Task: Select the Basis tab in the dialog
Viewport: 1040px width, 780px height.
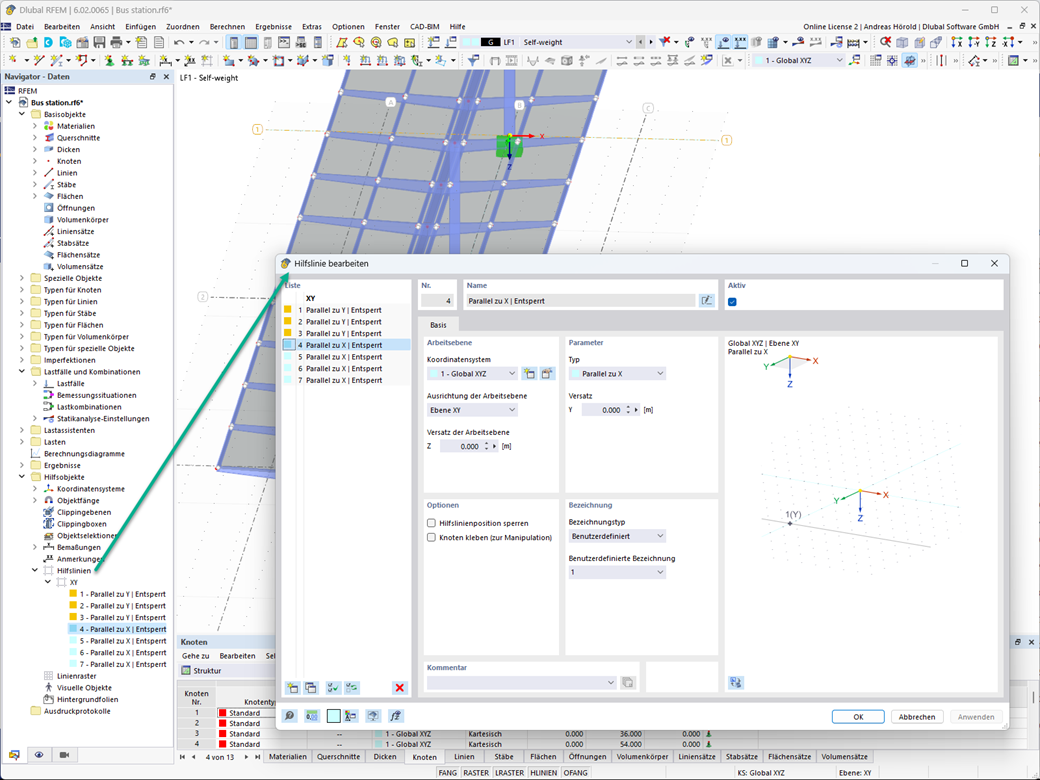Action: 438,325
